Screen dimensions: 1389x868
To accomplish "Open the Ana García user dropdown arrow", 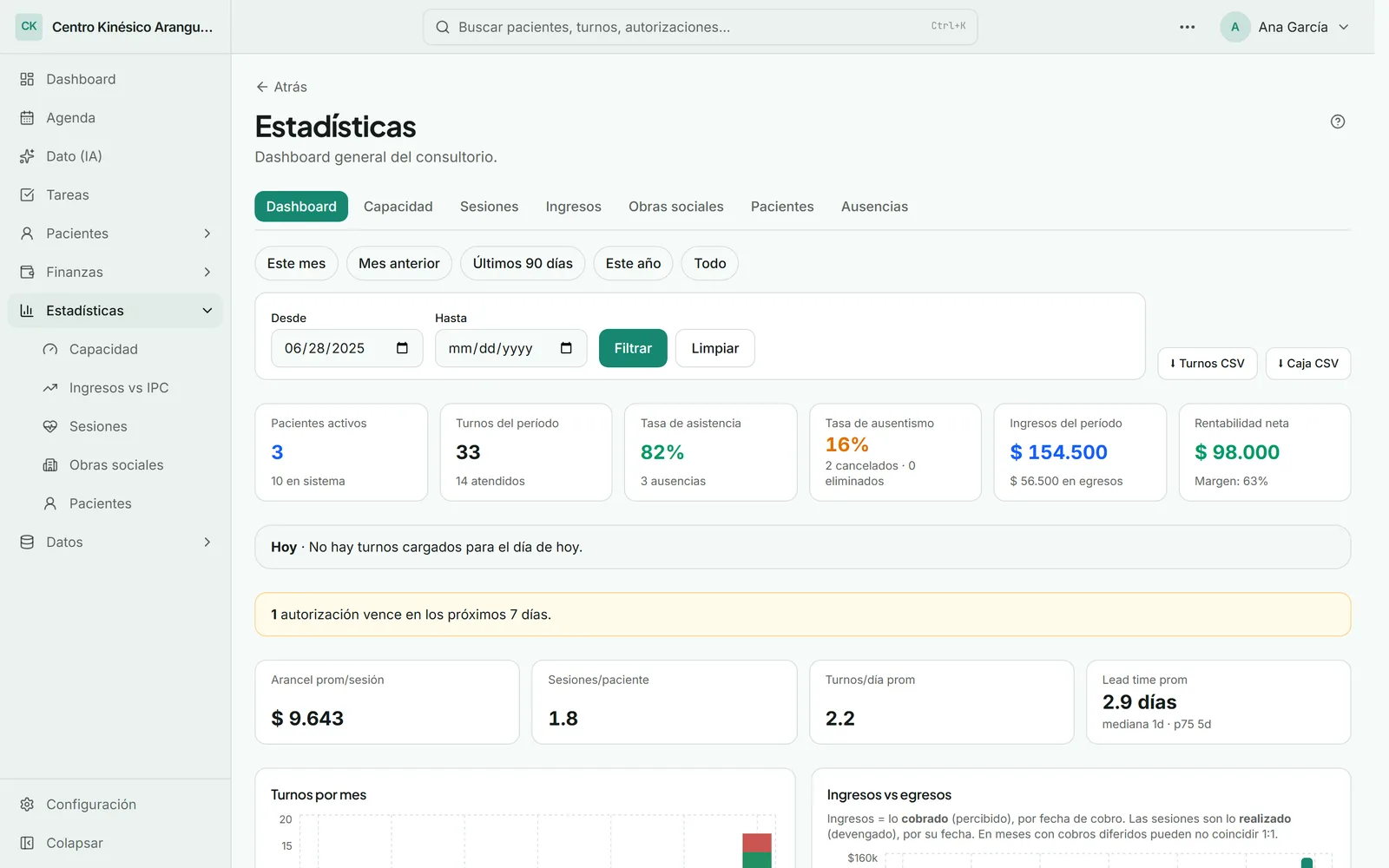I will coord(1344,27).
